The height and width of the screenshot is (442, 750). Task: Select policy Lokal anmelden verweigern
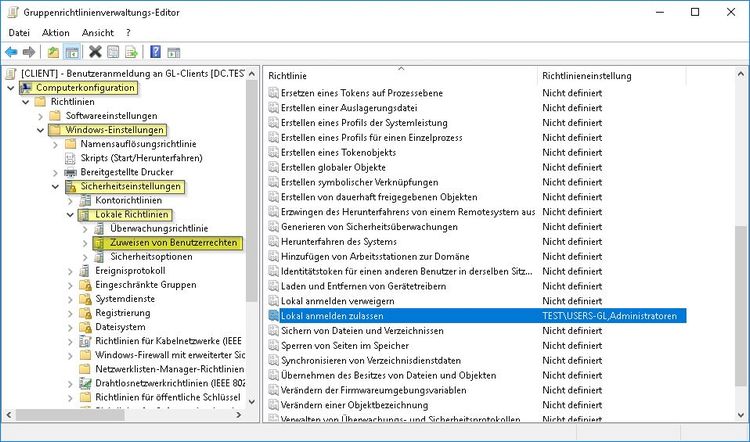[x=337, y=301]
